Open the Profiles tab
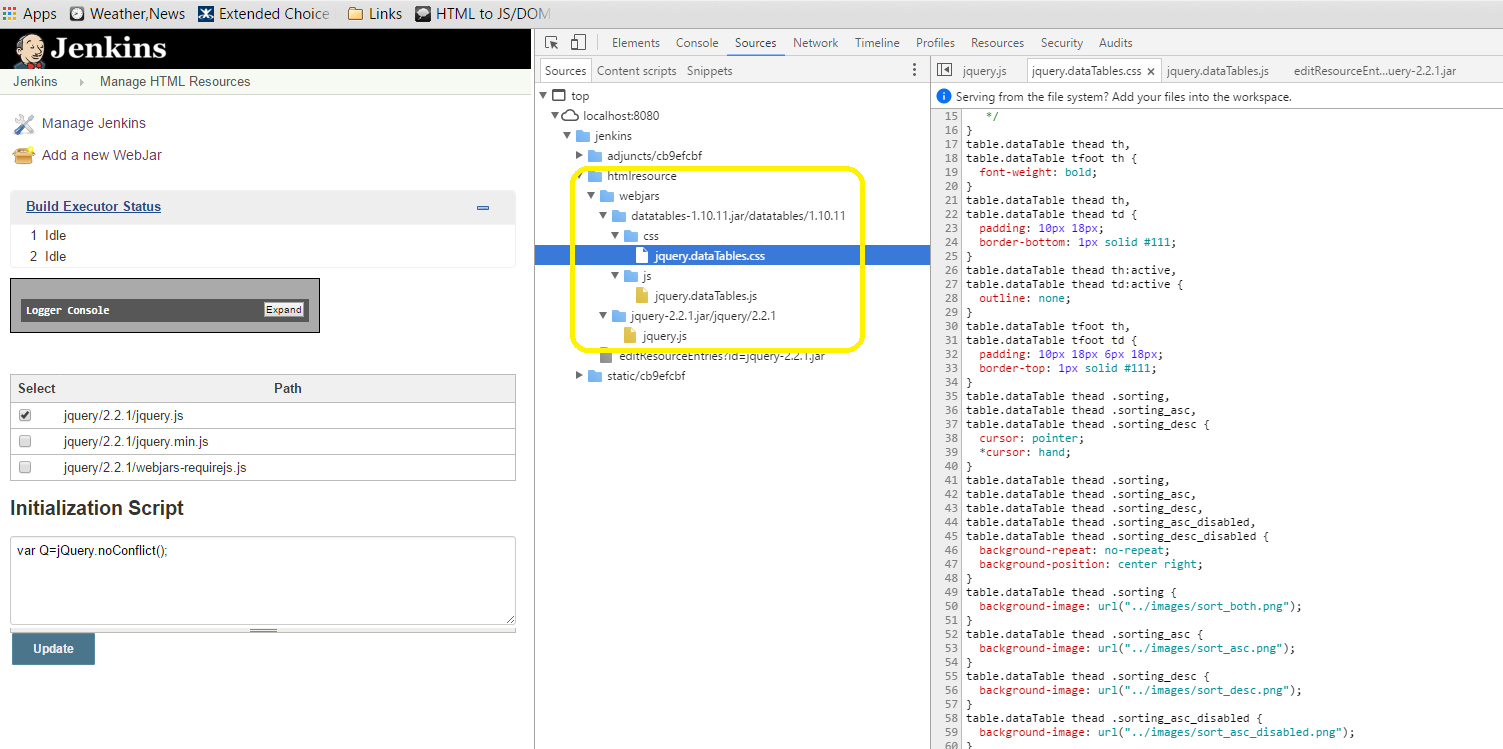The image size is (1503, 749). [x=935, y=43]
